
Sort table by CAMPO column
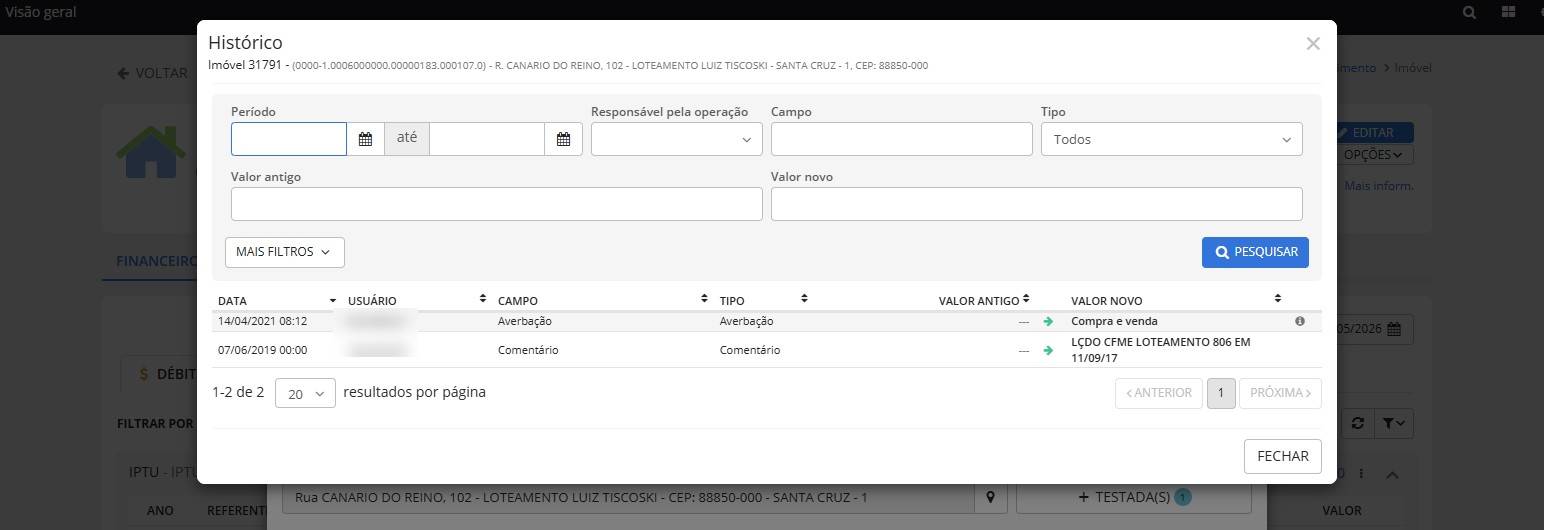(x=602, y=300)
